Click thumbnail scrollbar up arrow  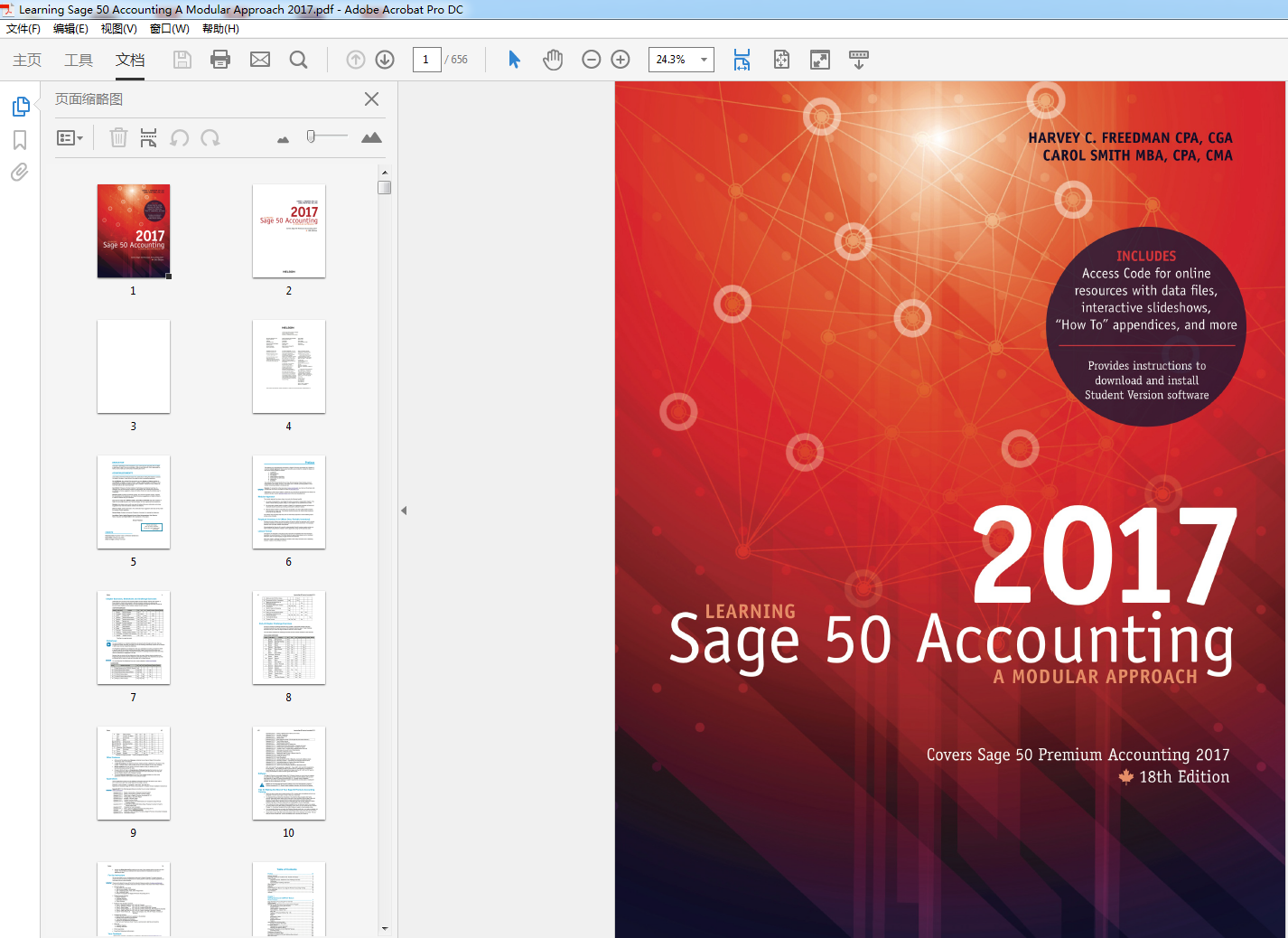click(x=385, y=172)
